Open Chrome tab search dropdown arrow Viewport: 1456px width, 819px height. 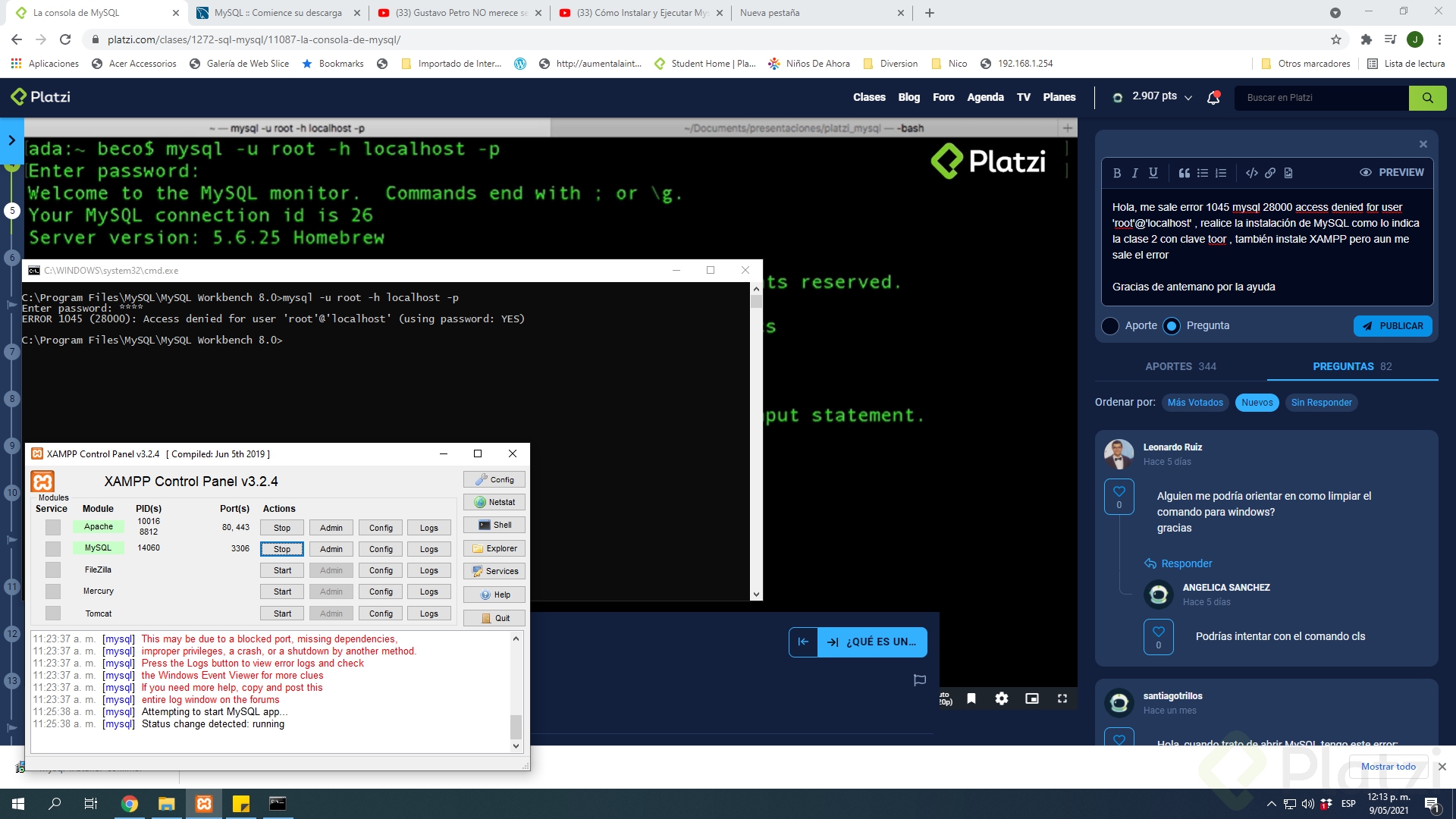tap(1335, 13)
